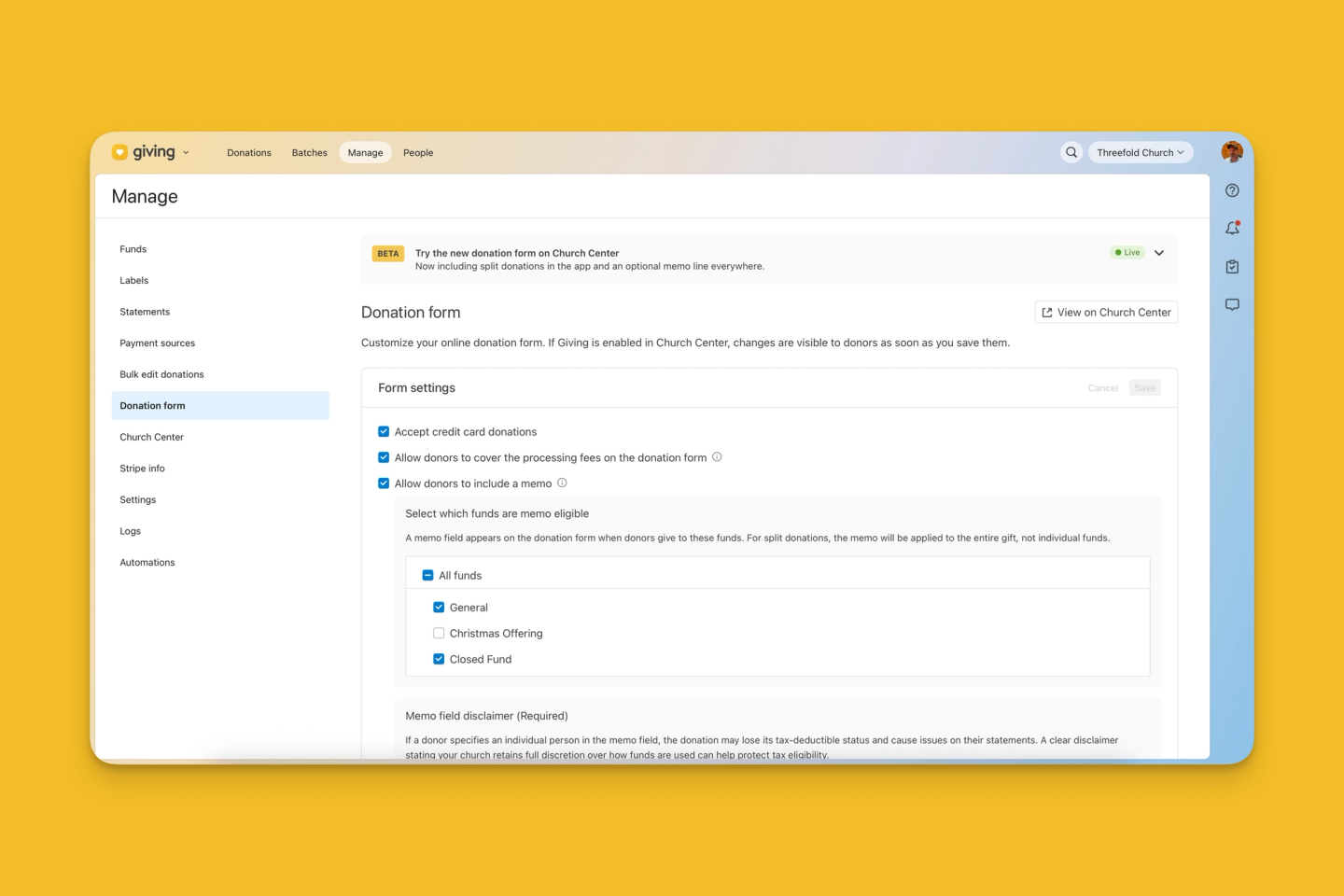This screenshot has width=1344, height=896.
Task: Open Statements in the sidebar
Action: click(x=145, y=312)
